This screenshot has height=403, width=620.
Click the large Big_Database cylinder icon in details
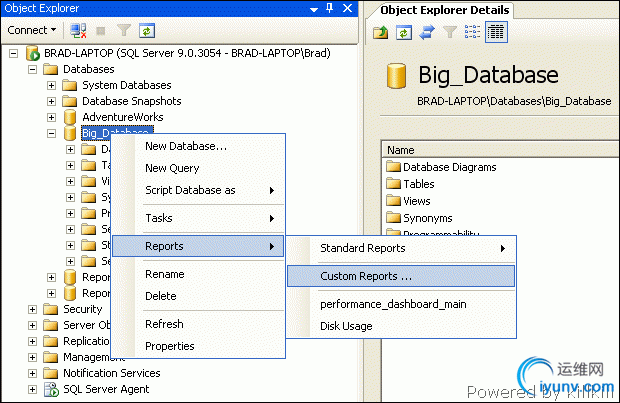pyautogui.click(x=397, y=76)
